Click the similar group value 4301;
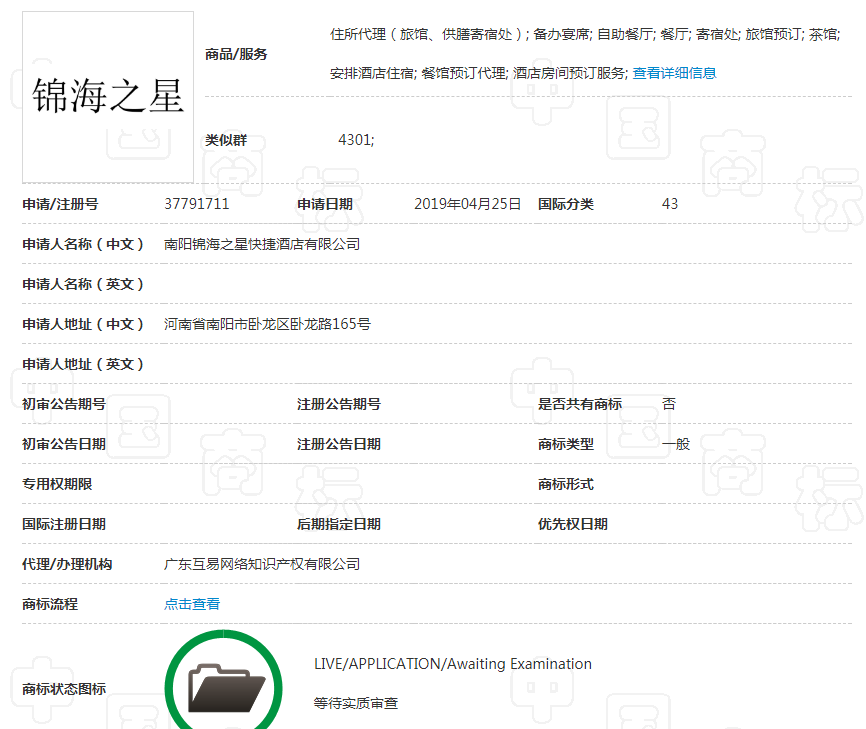This screenshot has height=729, width=866. click(x=356, y=140)
